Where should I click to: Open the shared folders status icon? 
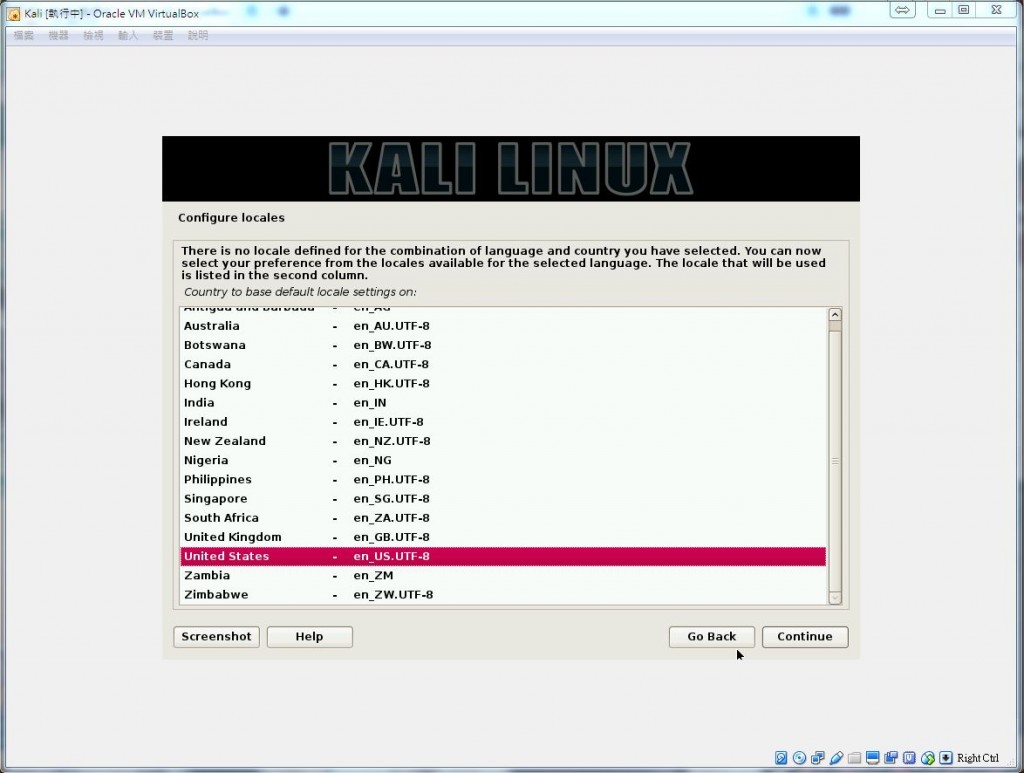854,758
